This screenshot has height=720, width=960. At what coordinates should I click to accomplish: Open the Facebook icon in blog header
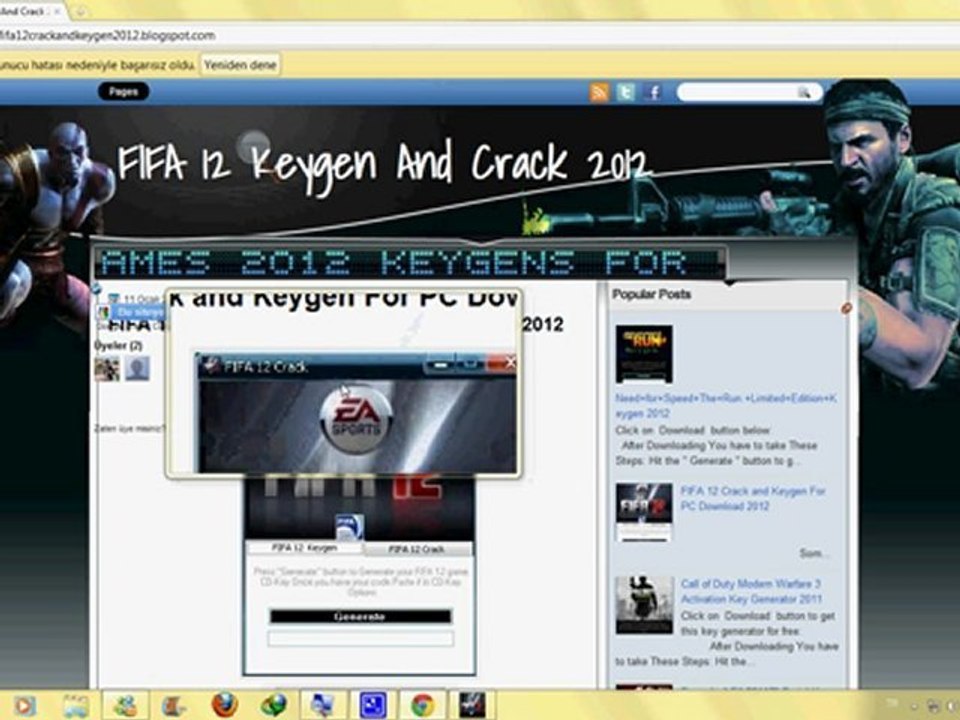pyautogui.click(x=653, y=92)
